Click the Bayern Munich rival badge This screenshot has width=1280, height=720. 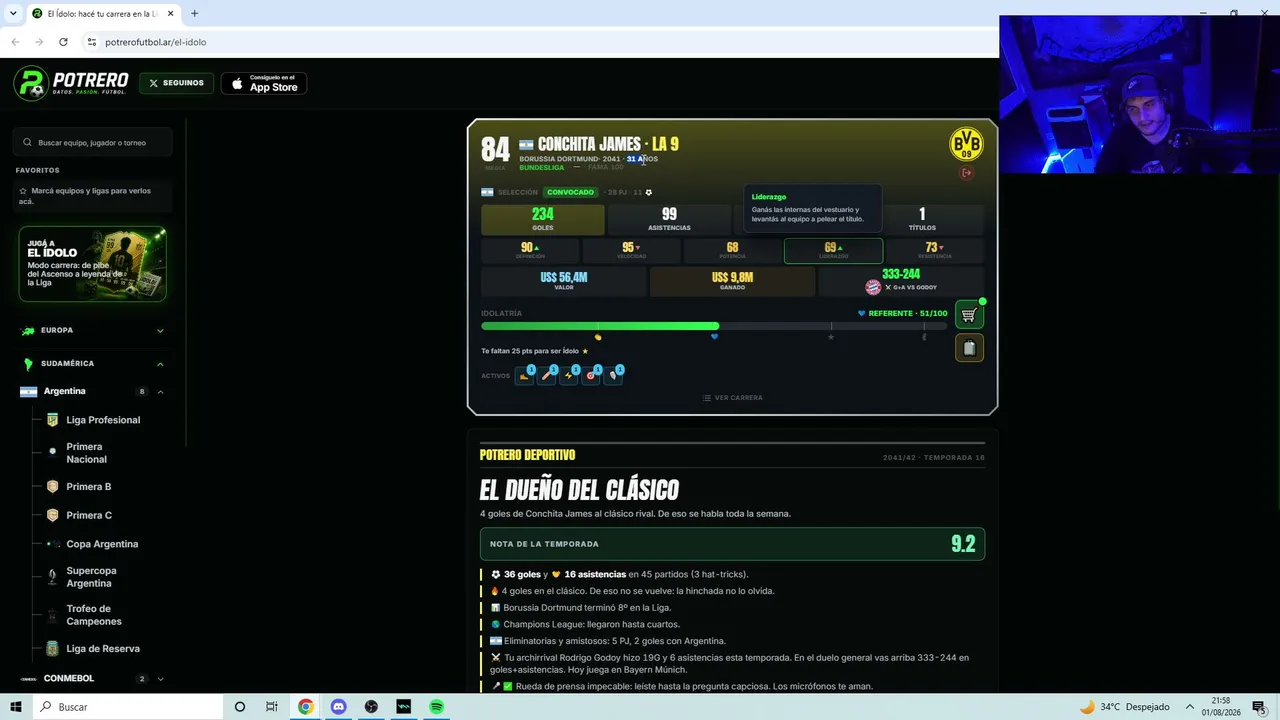[x=873, y=287]
